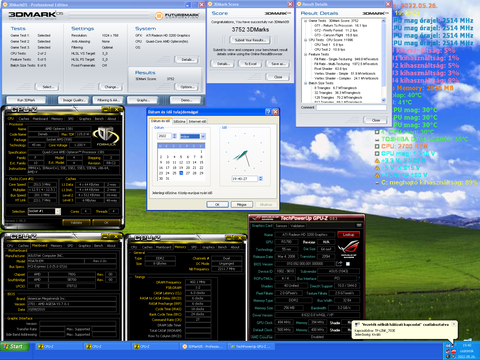
Task: Click Mégse in the date and time dialog
Action: pos(242,204)
